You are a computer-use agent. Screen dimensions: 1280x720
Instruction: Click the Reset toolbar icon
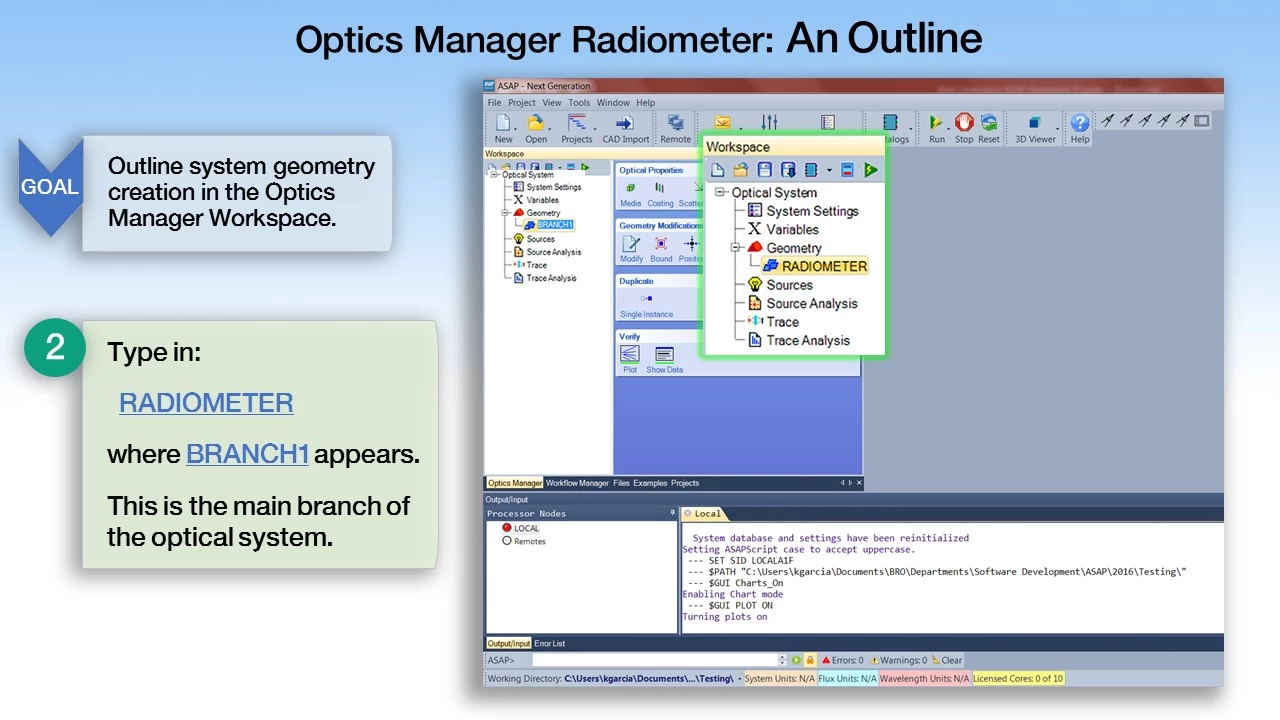pyautogui.click(x=989, y=124)
